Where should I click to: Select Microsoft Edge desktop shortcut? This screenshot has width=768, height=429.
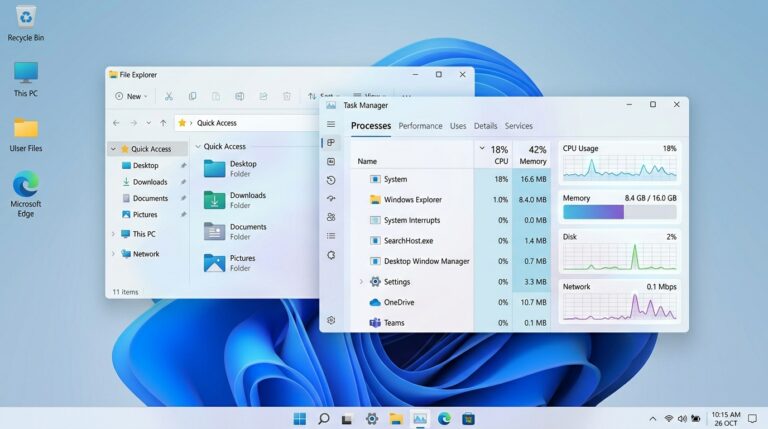tap(25, 194)
